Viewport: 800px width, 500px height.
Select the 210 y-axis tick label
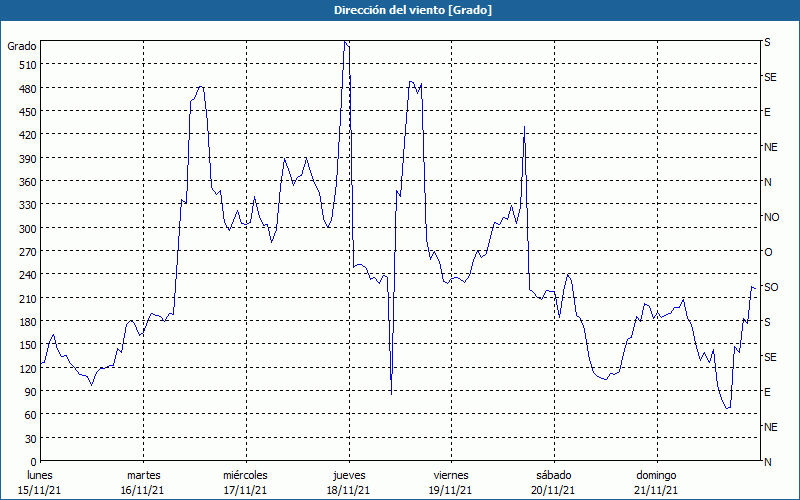(x=28, y=298)
